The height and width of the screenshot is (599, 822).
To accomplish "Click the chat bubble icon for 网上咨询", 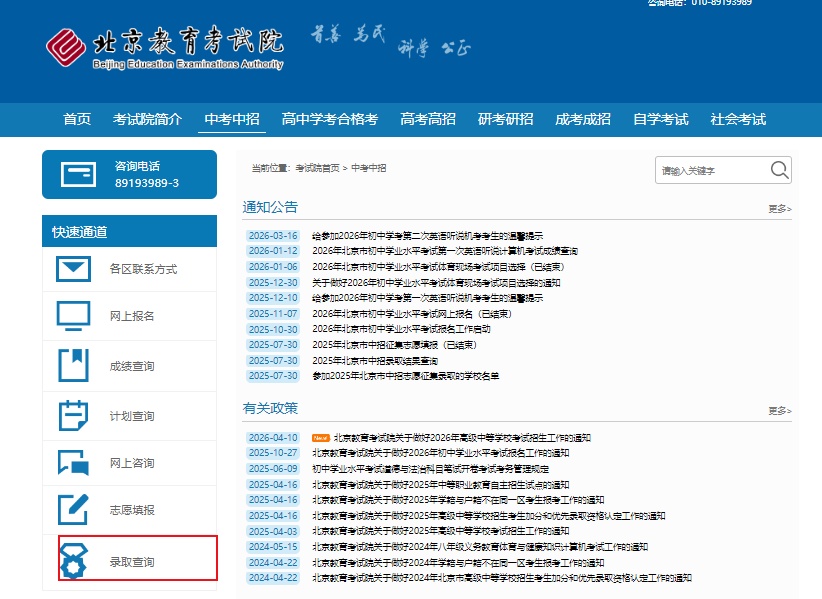I will pyautogui.click(x=73, y=463).
